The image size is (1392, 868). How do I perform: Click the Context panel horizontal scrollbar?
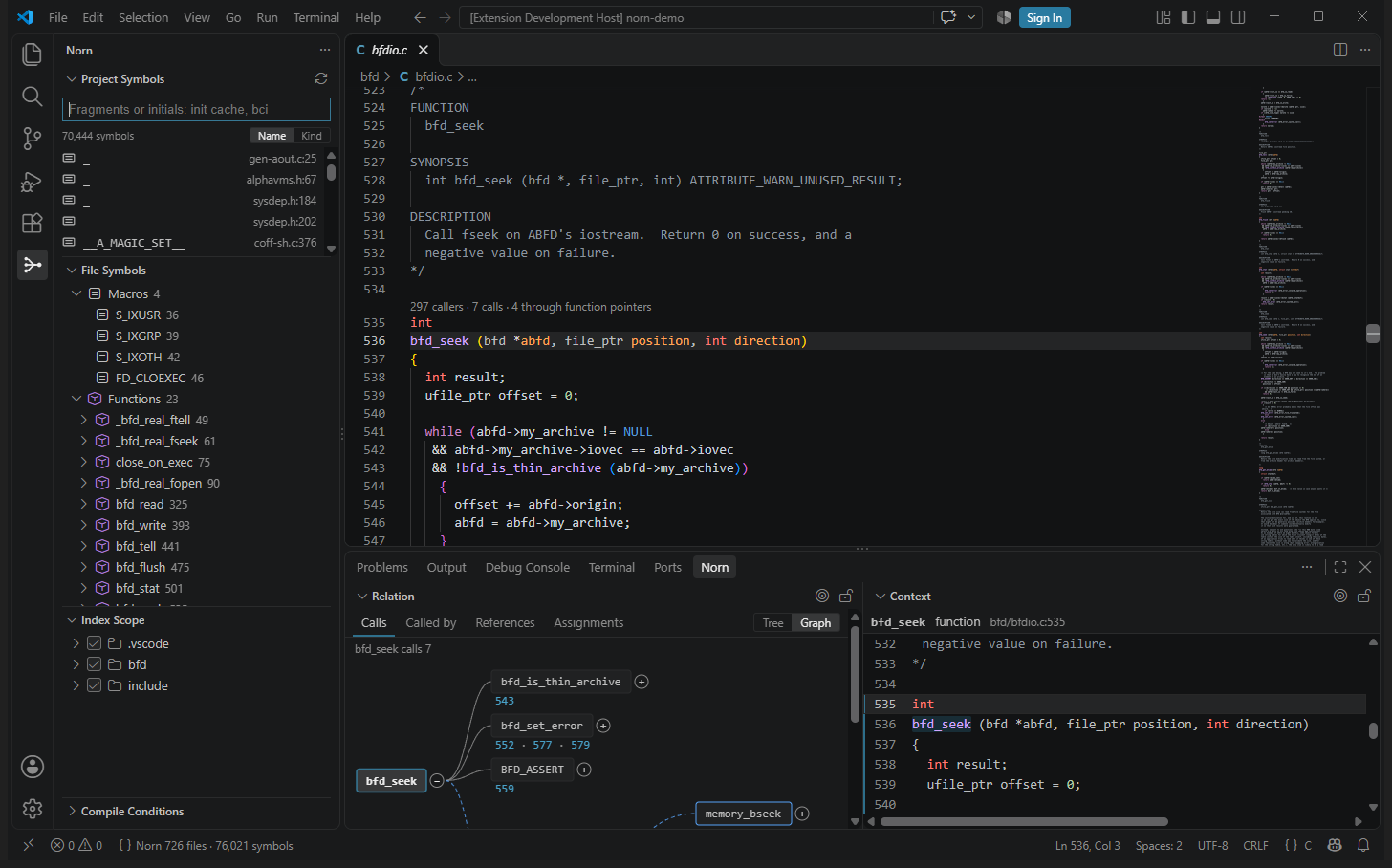(x=1024, y=821)
